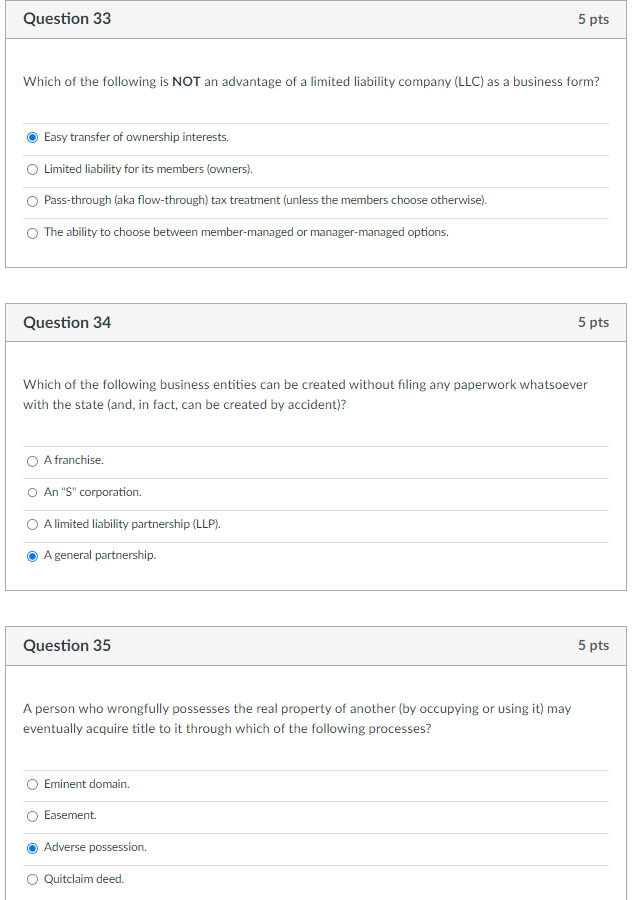Select "A limited liability partnership (LLP)" option
633x900 pixels.
(x=32, y=524)
